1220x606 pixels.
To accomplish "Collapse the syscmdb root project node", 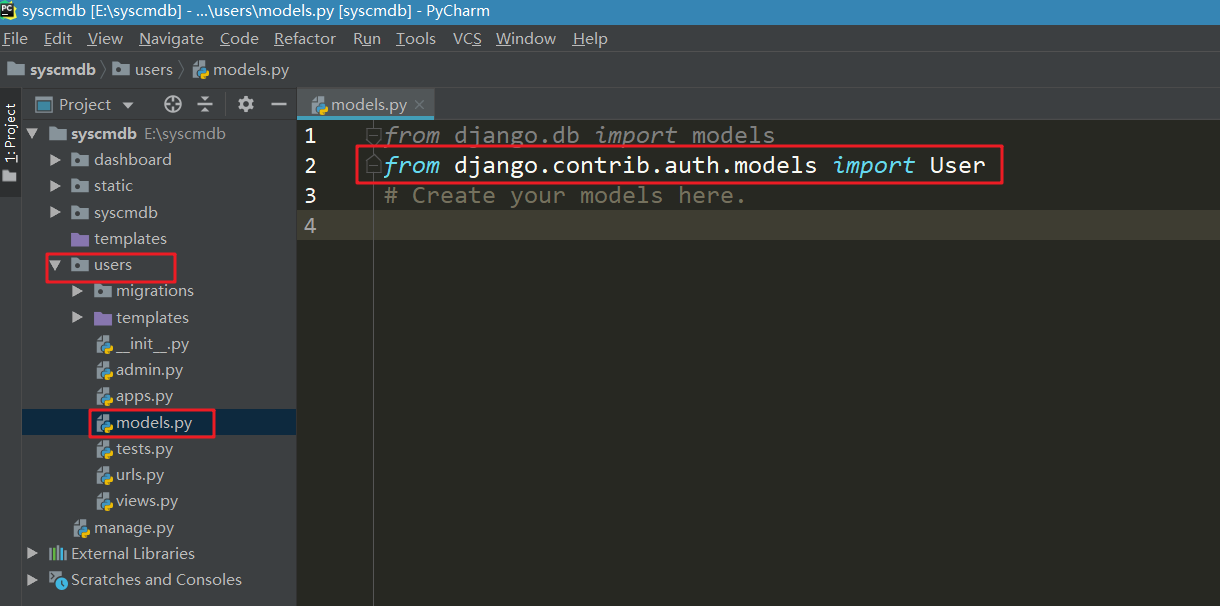I will point(32,133).
